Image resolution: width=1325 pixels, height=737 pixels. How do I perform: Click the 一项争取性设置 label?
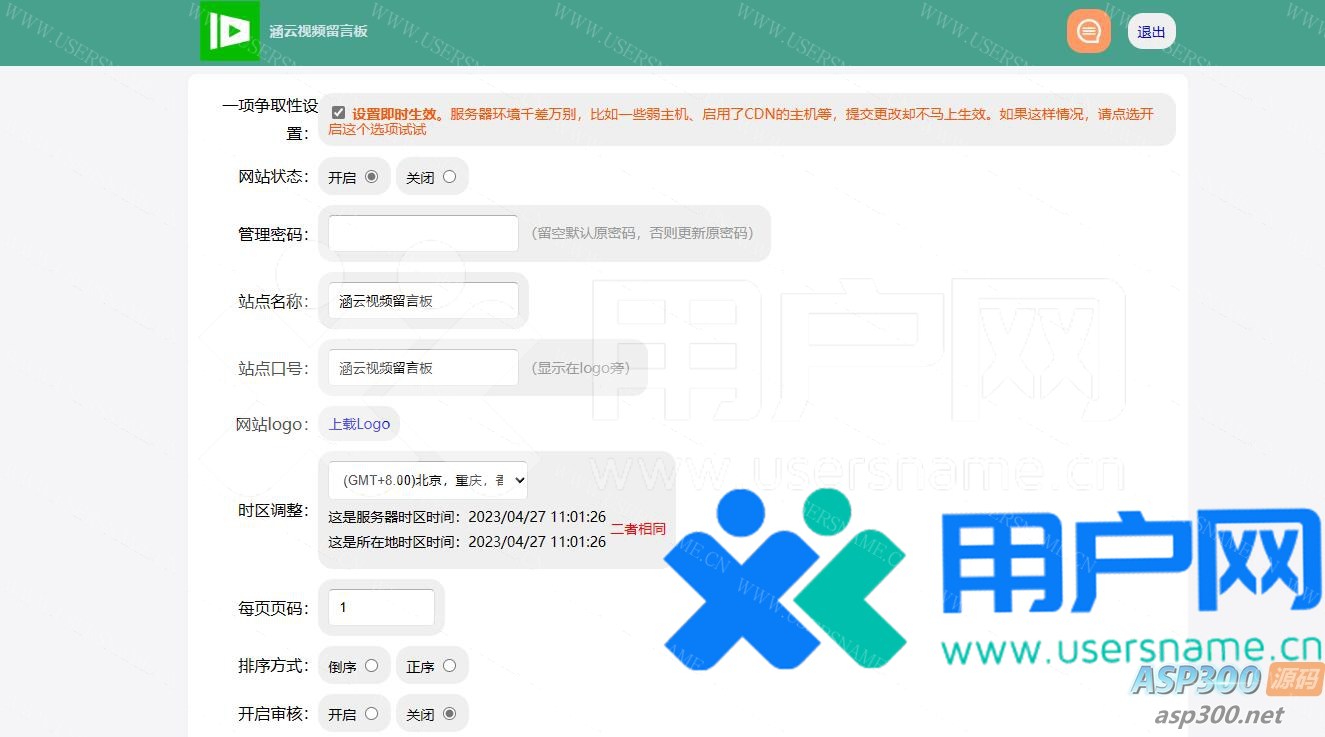click(x=270, y=119)
